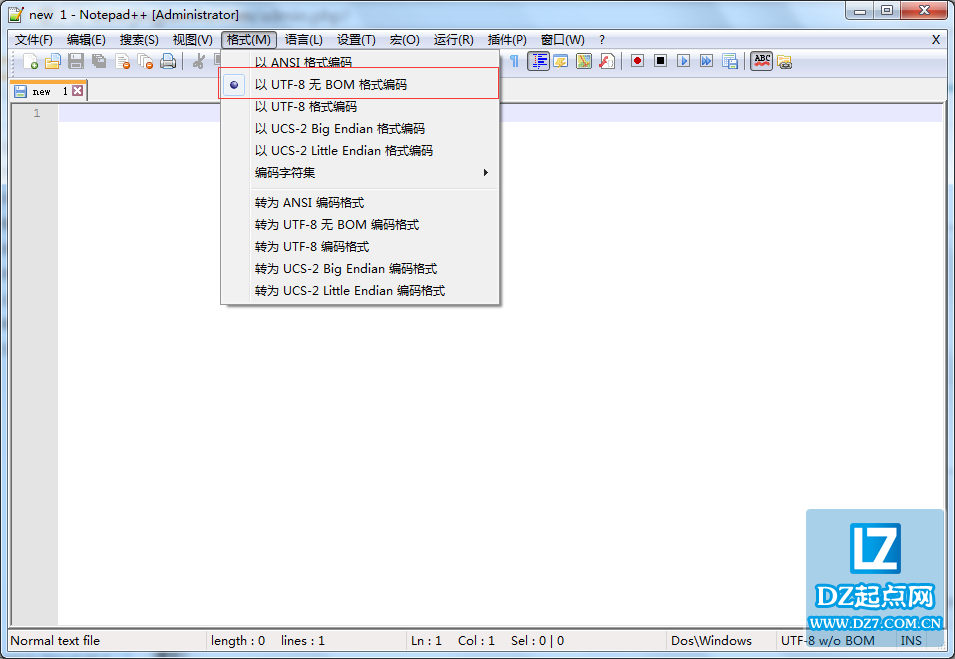The width and height of the screenshot is (955, 659).
Task: Click status bar 'UTF-8 w/o BOM'
Action: [828, 641]
